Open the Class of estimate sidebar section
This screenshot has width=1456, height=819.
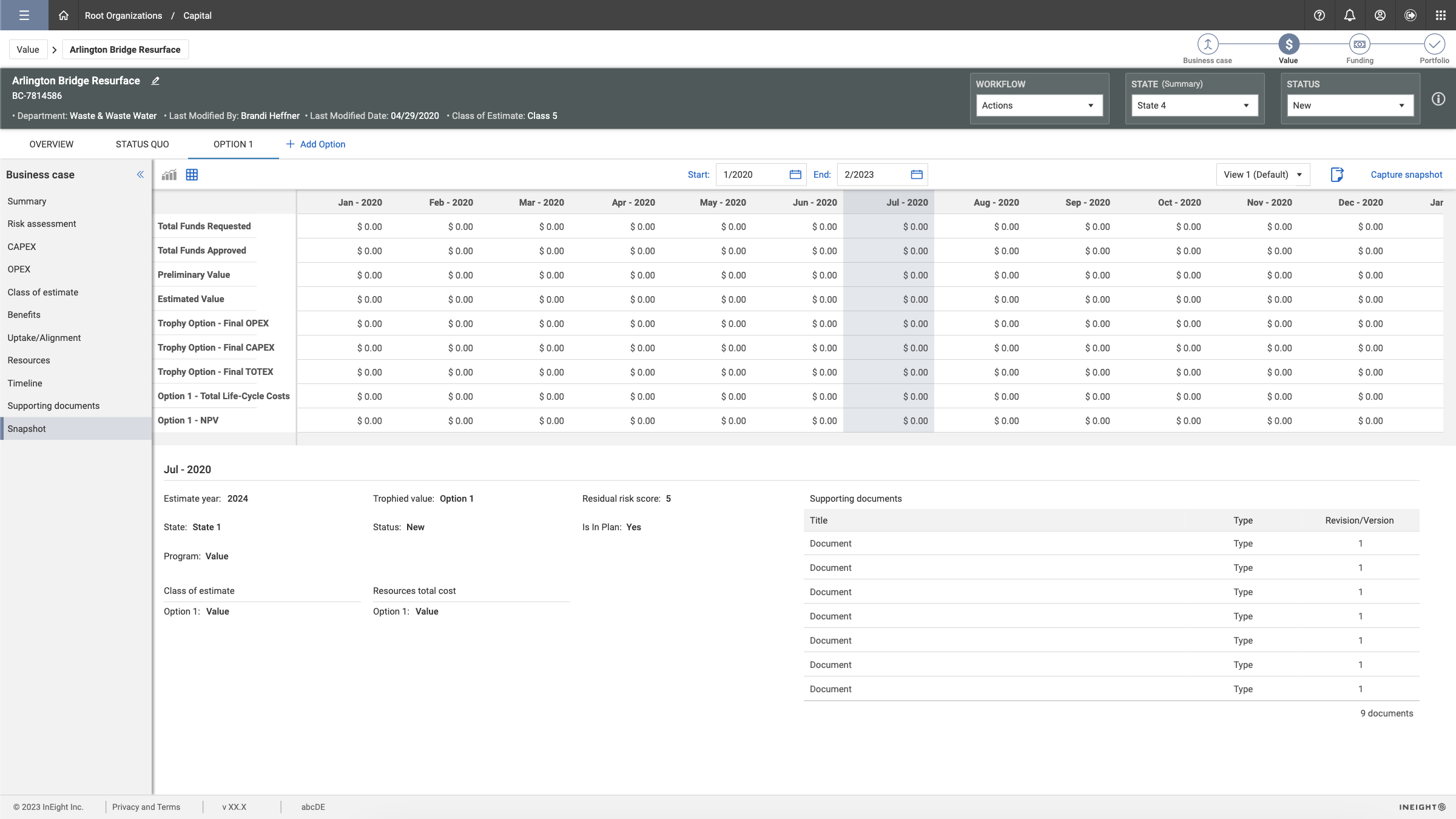[x=76, y=292]
